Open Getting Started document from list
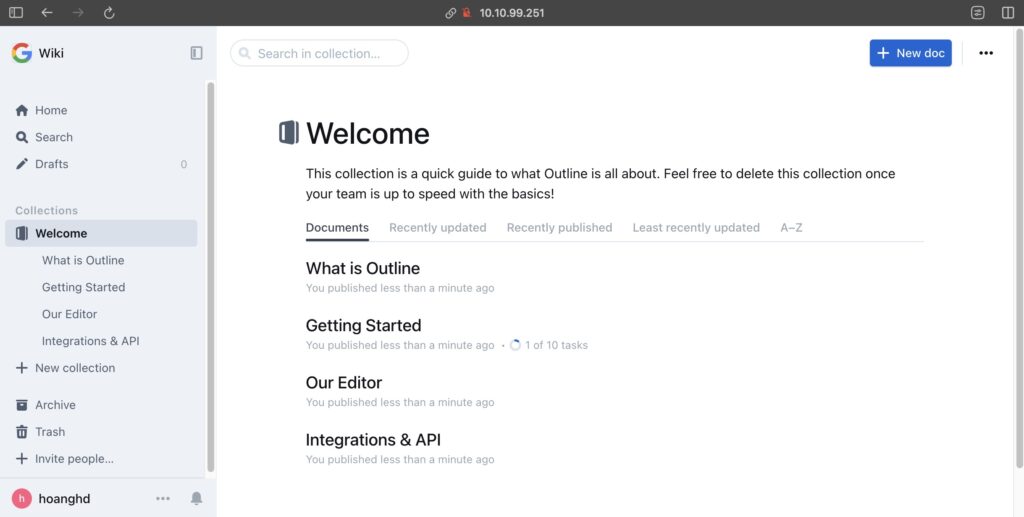 pos(363,325)
